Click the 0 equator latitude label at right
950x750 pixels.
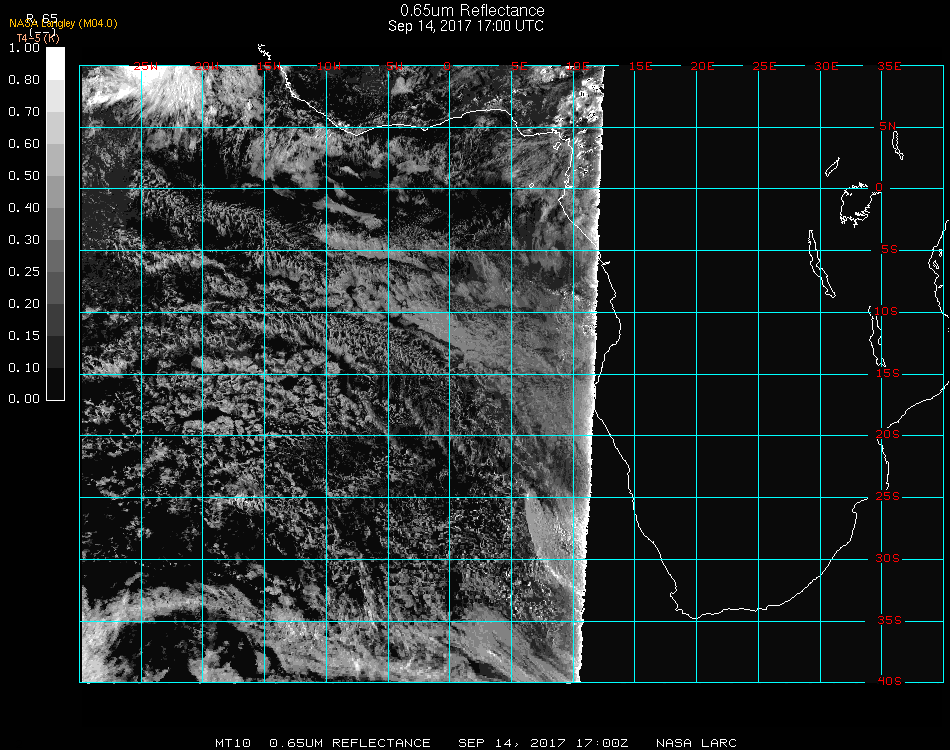879,188
